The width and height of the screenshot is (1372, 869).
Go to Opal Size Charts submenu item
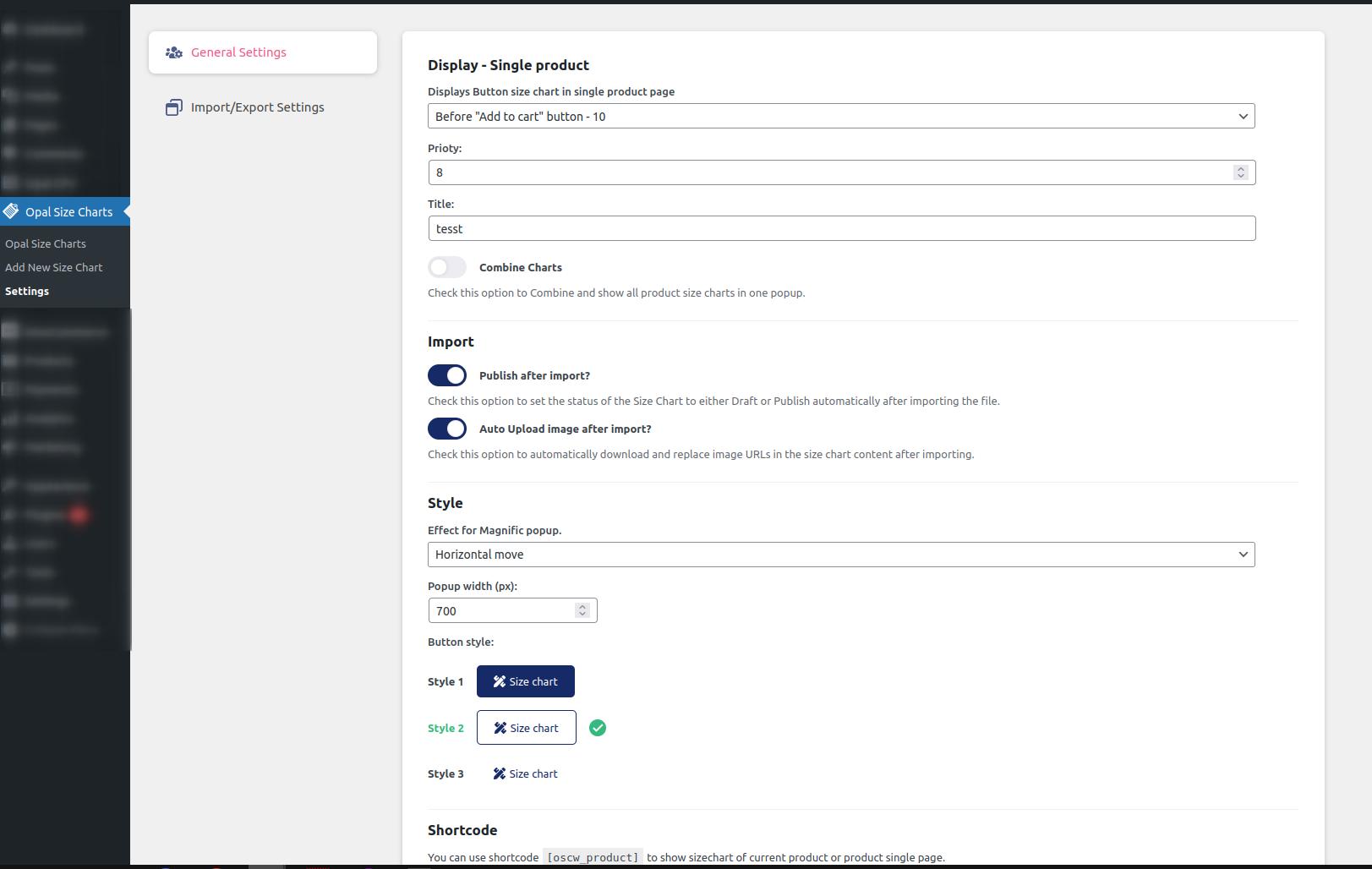[x=46, y=243]
